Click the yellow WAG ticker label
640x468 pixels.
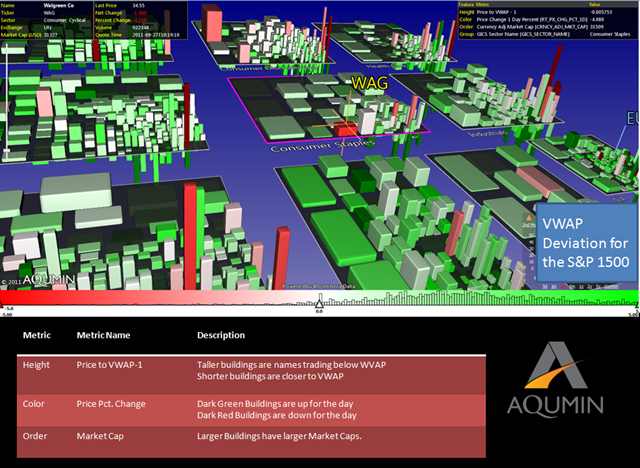pyautogui.click(x=369, y=83)
